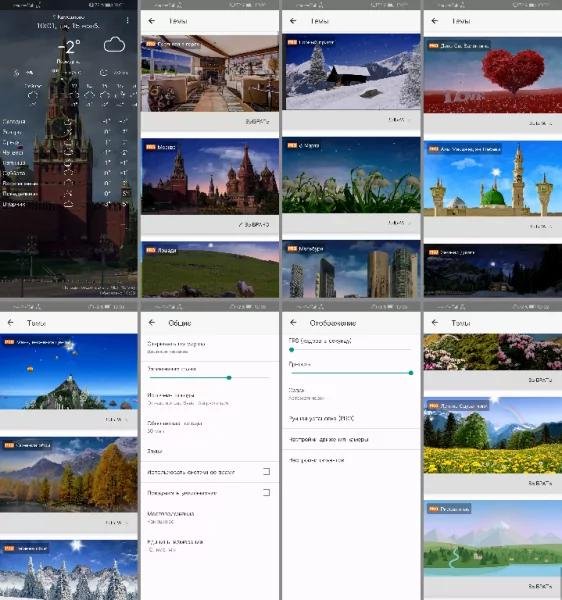
Task: Click the fully-filled teal slider below the FPS slider
Action: [351, 373]
